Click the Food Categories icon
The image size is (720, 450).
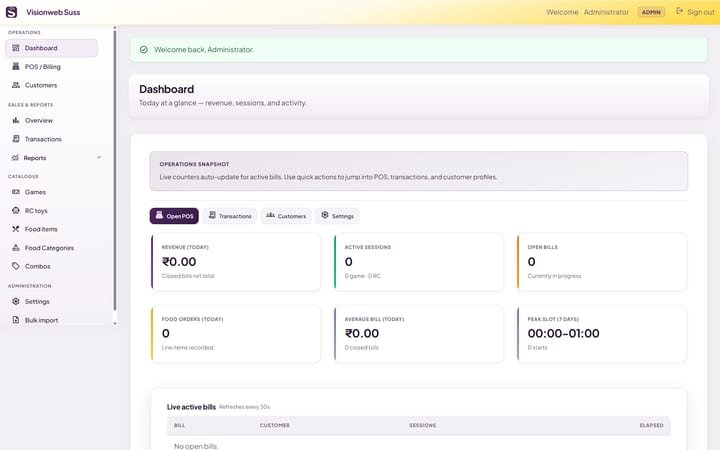tap(16, 248)
